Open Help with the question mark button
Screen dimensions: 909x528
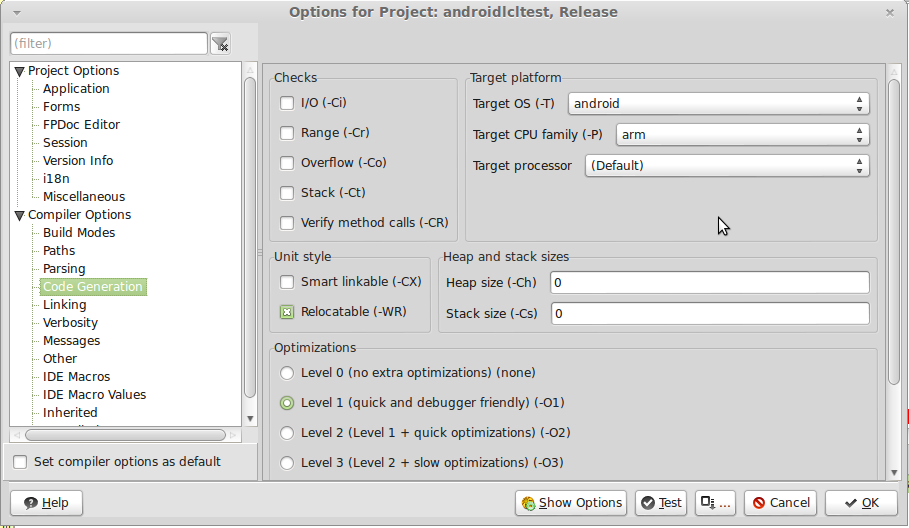pos(46,502)
